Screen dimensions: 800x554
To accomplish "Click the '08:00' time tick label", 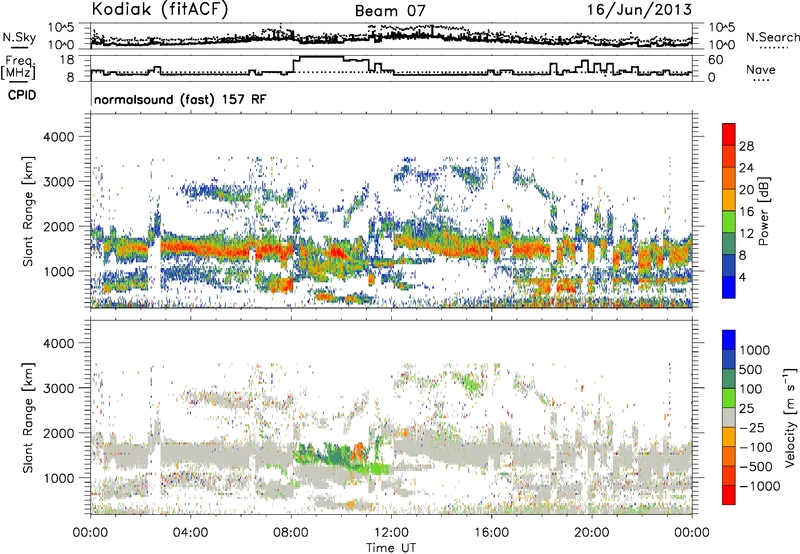I will (x=291, y=533).
